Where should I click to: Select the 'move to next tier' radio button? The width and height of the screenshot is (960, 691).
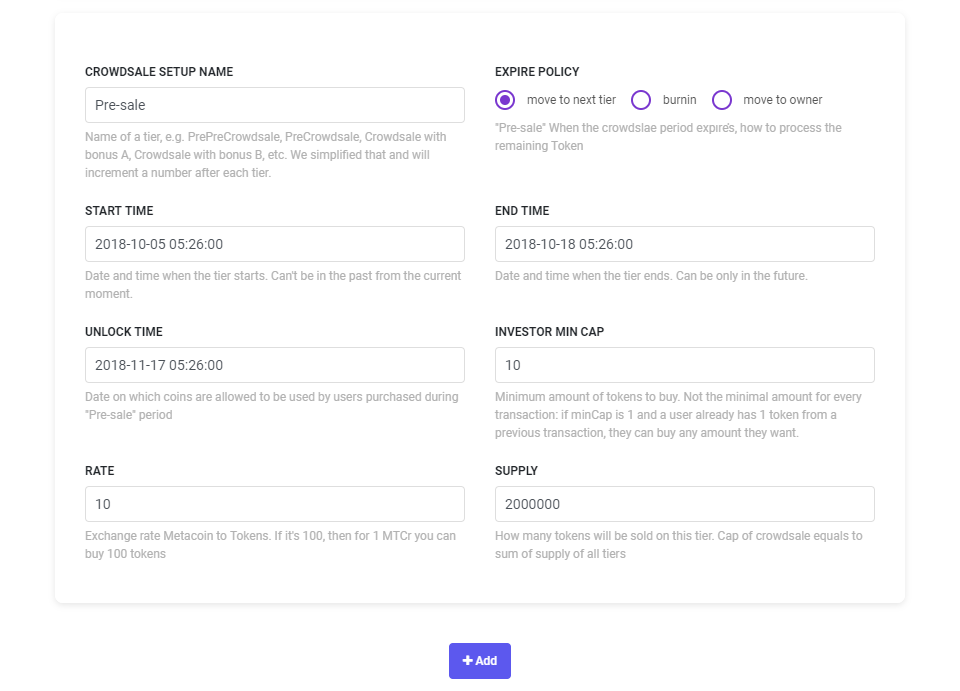[x=506, y=100]
